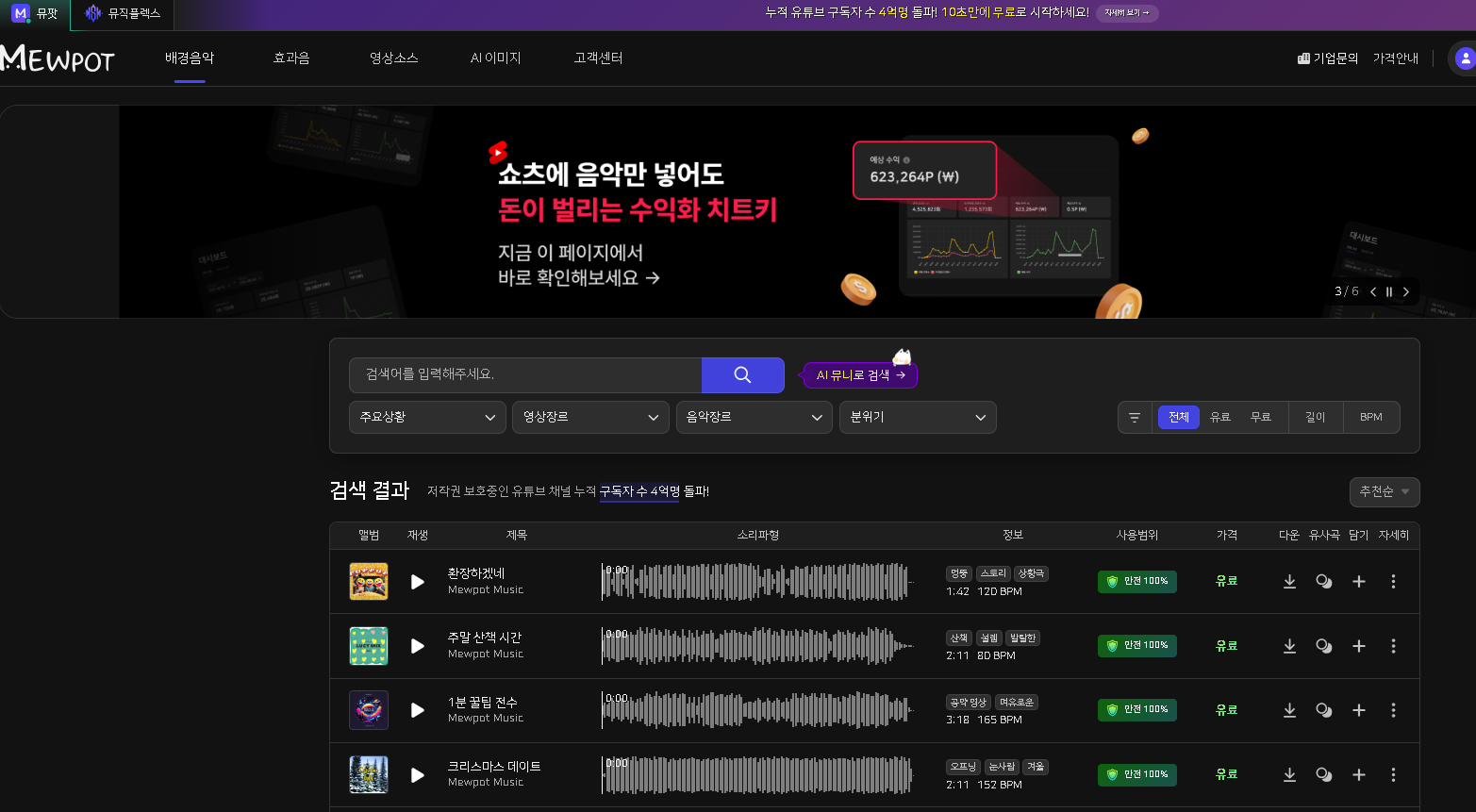This screenshot has height=812, width=1476.
Task: Add 주말 산책 시간 with plus icon
Action: pyautogui.click(x=1359, y=646)
